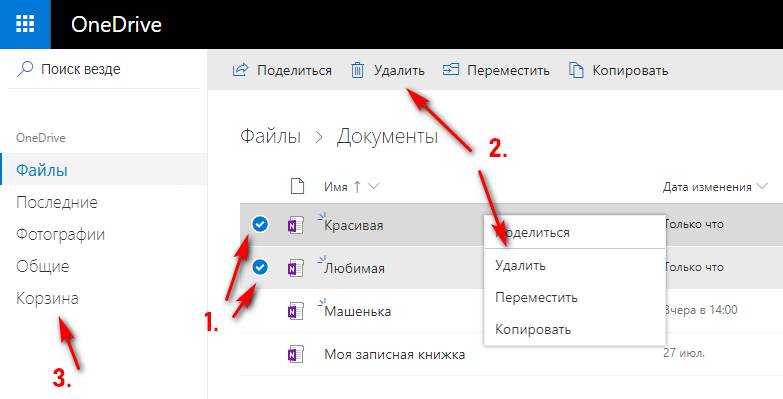Click the Share (Поделиться) toolbar icon
Screen dimensions: 783x399
[241, 70]
